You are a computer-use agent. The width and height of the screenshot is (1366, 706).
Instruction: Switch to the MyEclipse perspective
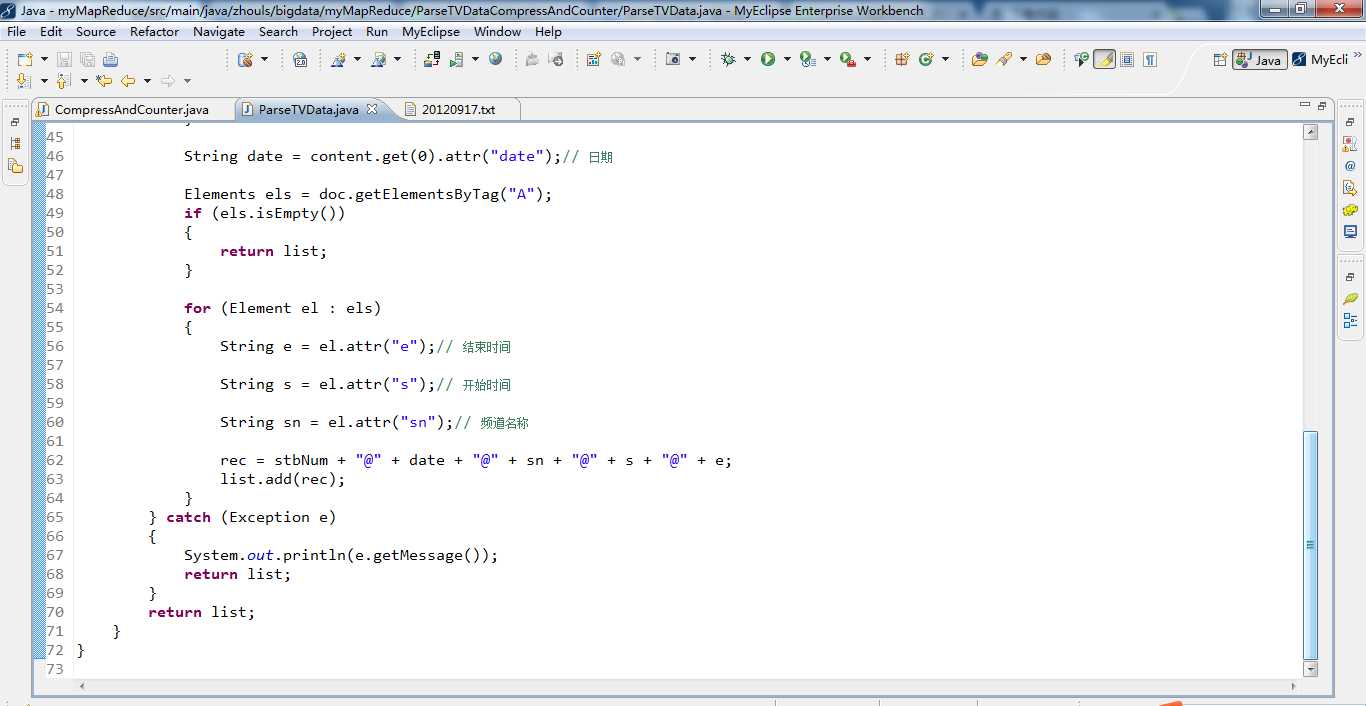coord(1320,59)
